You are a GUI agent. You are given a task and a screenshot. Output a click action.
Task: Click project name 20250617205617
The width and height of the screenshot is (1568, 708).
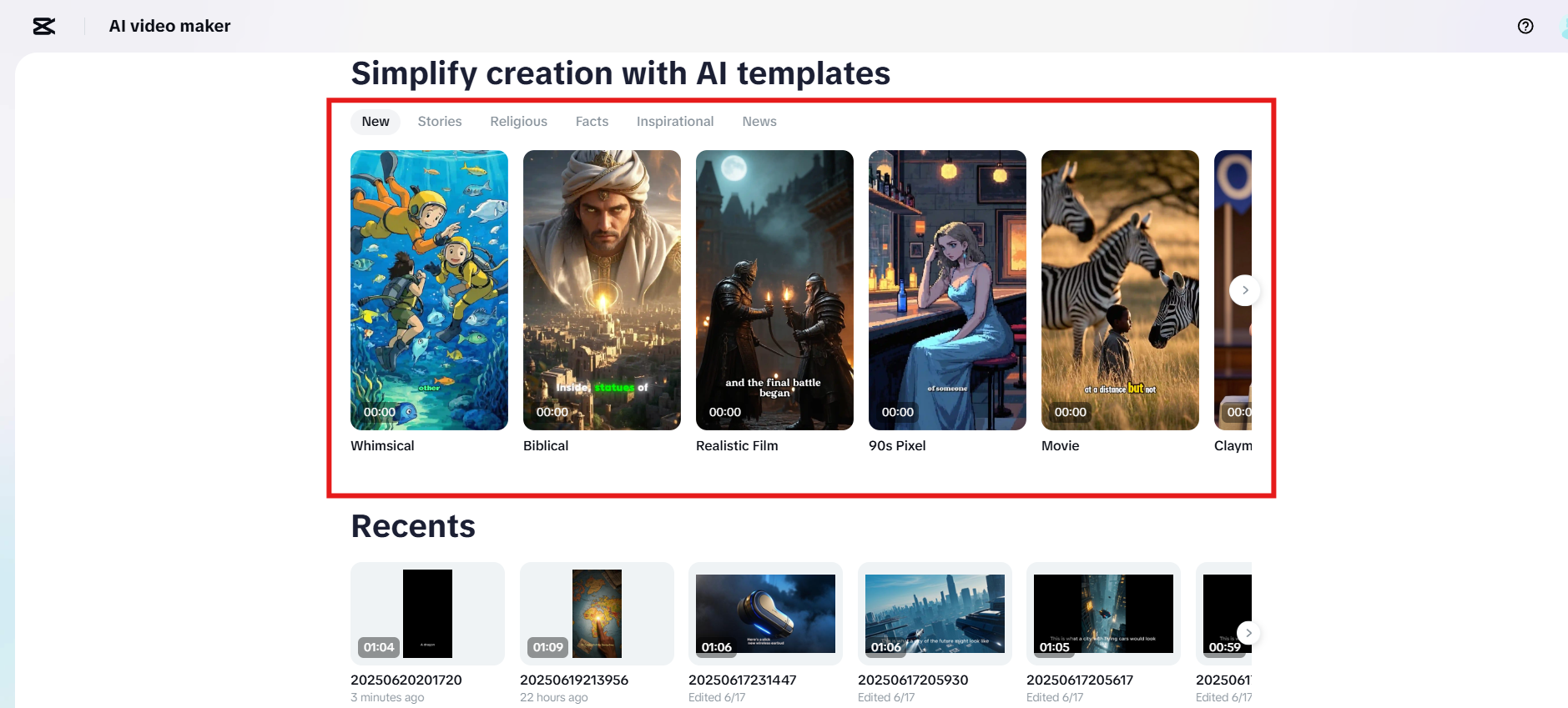tap(1080, 680)
